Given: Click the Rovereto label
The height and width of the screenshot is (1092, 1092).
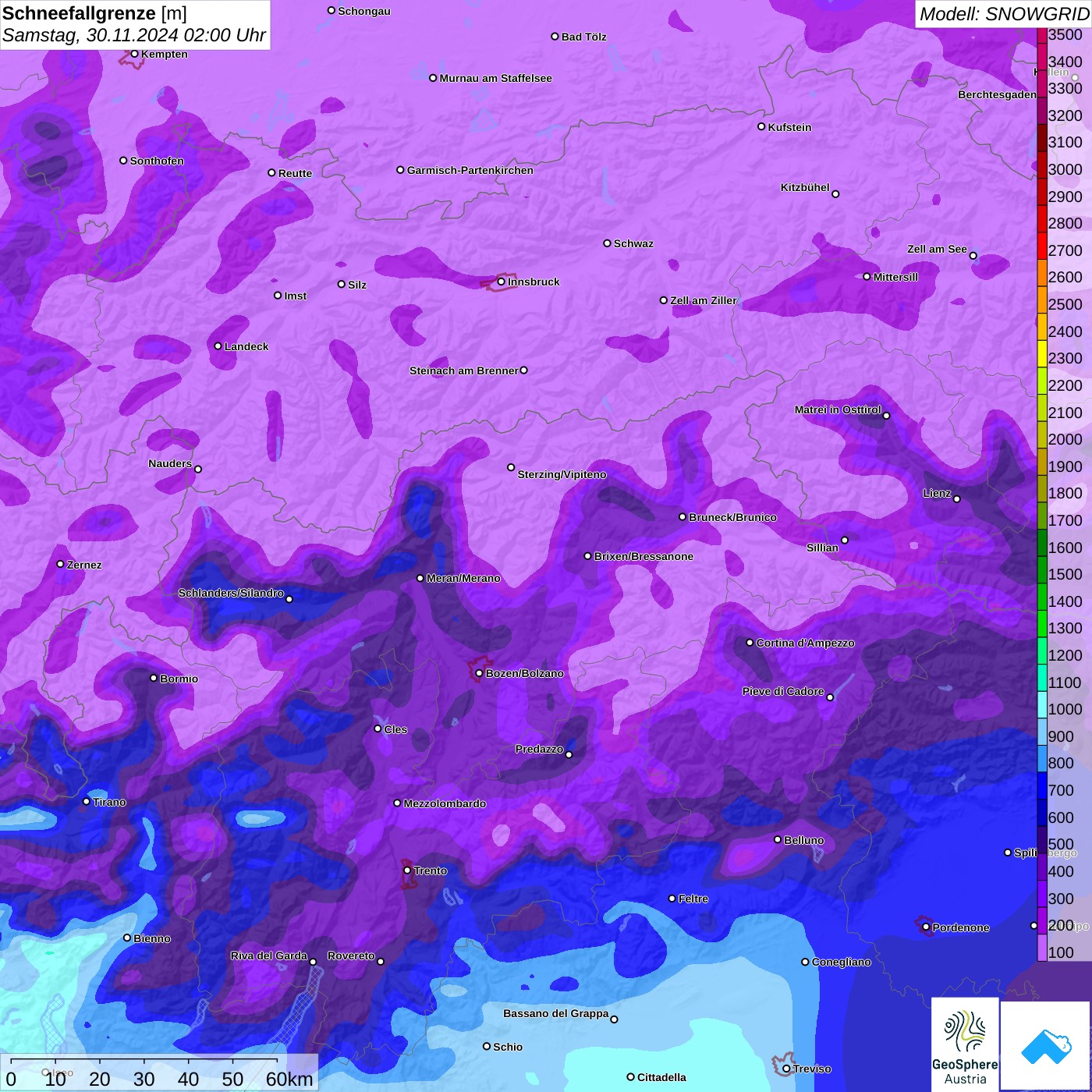Looking at the screenshot, I should (x=351, y=955).
